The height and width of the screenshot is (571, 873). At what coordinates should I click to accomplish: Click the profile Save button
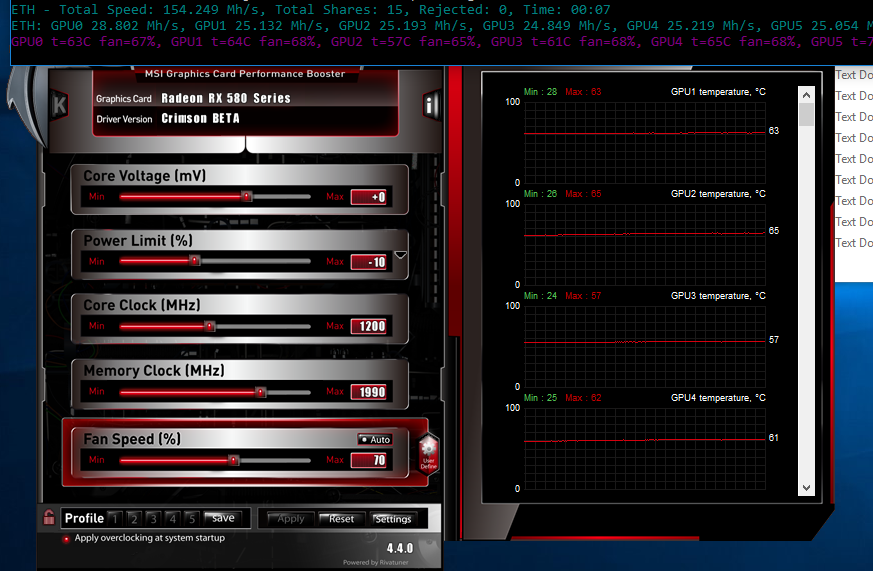223,518
